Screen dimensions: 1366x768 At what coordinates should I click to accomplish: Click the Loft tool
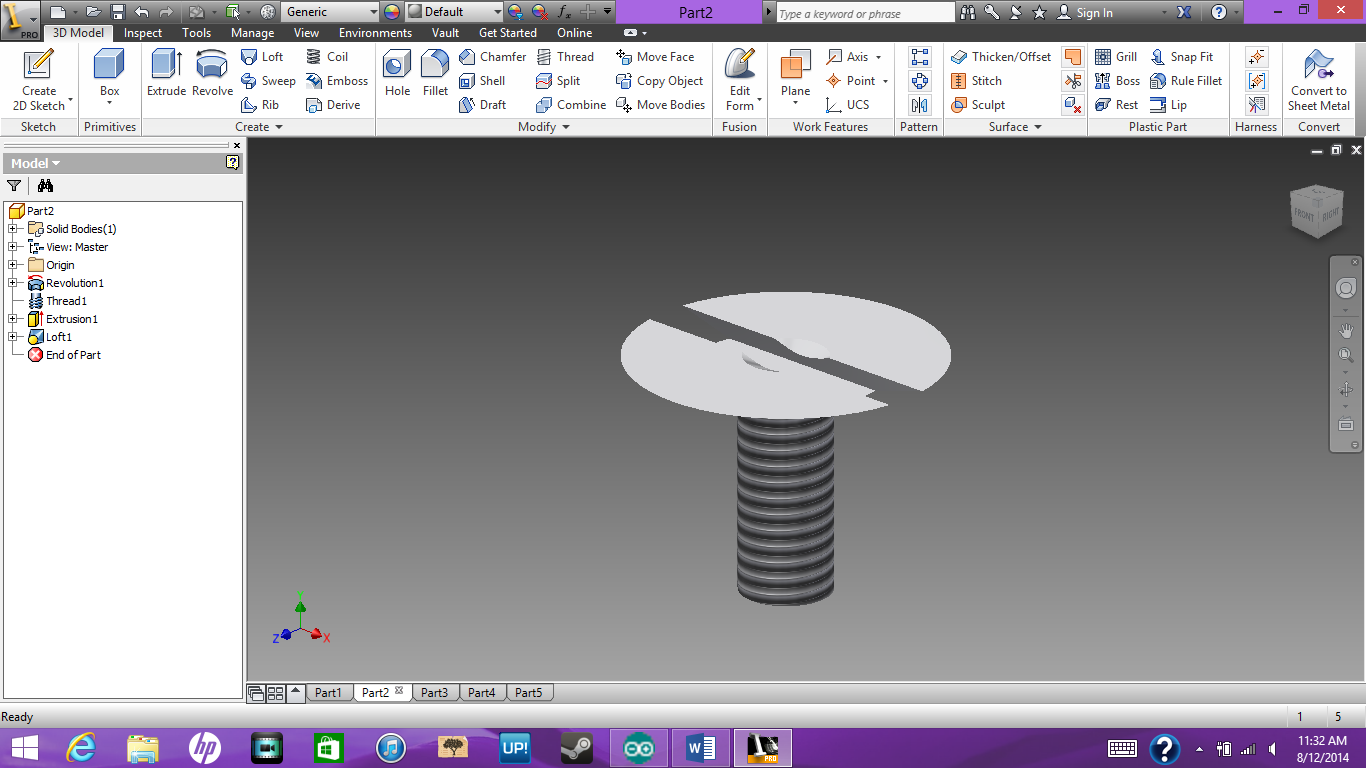click(x=263, y=57)
